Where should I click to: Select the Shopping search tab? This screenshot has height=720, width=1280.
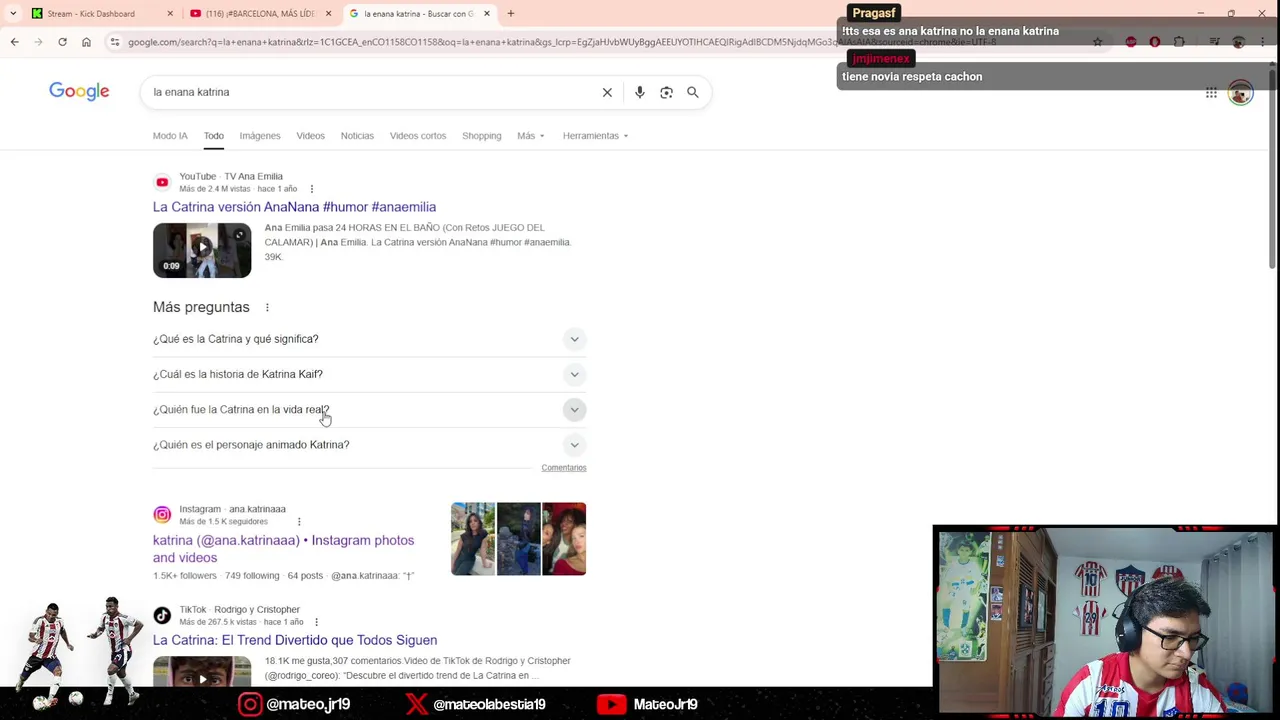[x=481, y=136]
